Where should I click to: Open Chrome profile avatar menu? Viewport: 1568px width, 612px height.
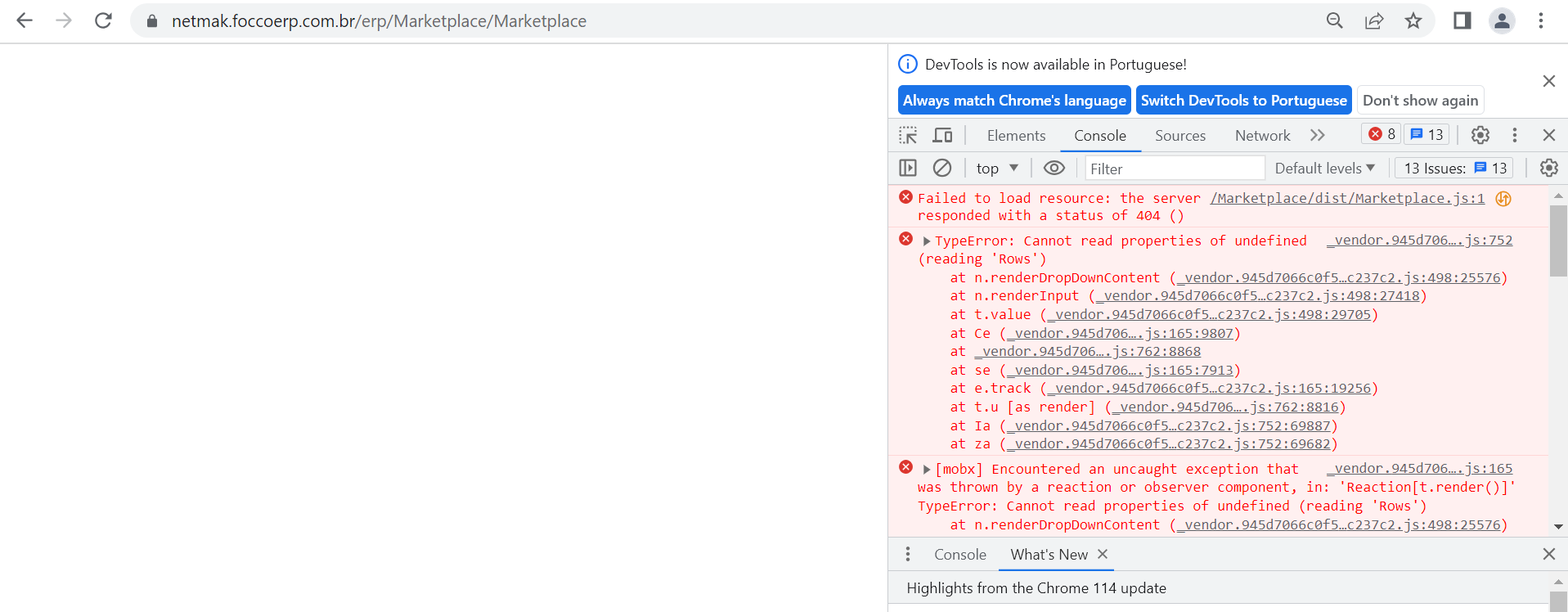pos(1502,21)
